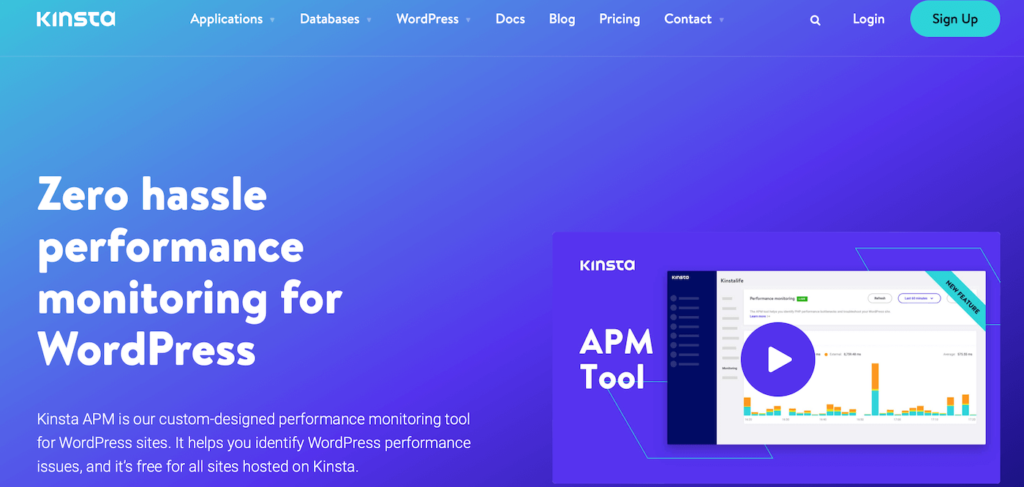Navigate to the Pricing page
The width and height of the screenshot is (1024, 487).
click(x=619, y=19)
